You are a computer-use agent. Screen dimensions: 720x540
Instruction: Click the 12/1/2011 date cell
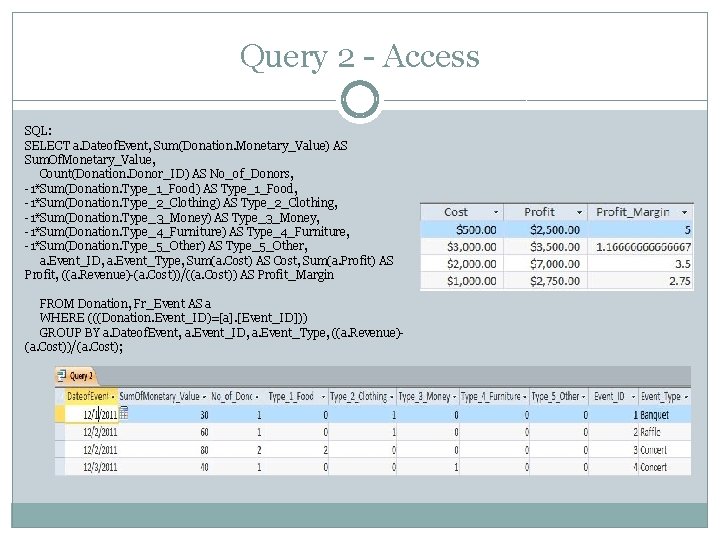pyautogui.click(x=92, y=415)
